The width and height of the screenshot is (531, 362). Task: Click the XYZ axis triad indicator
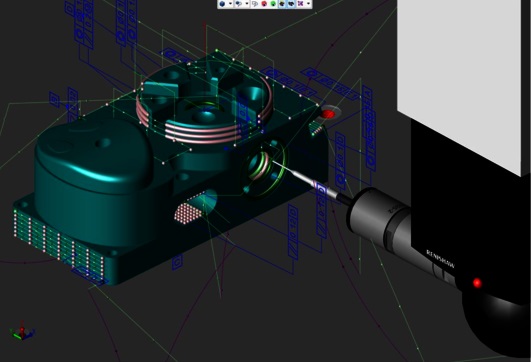[22, 331]
